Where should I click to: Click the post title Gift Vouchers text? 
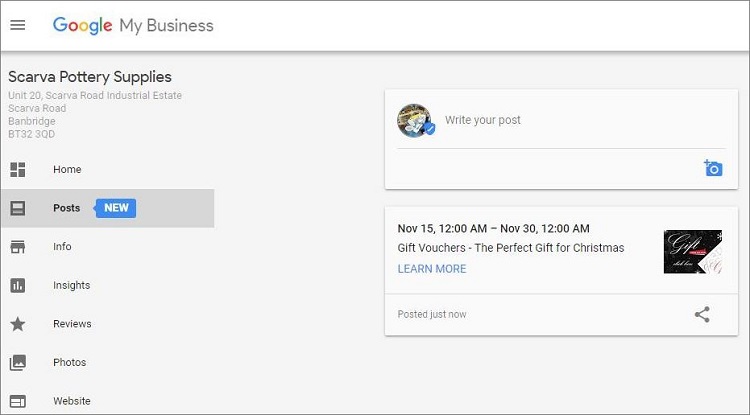[x=511, y=248]
